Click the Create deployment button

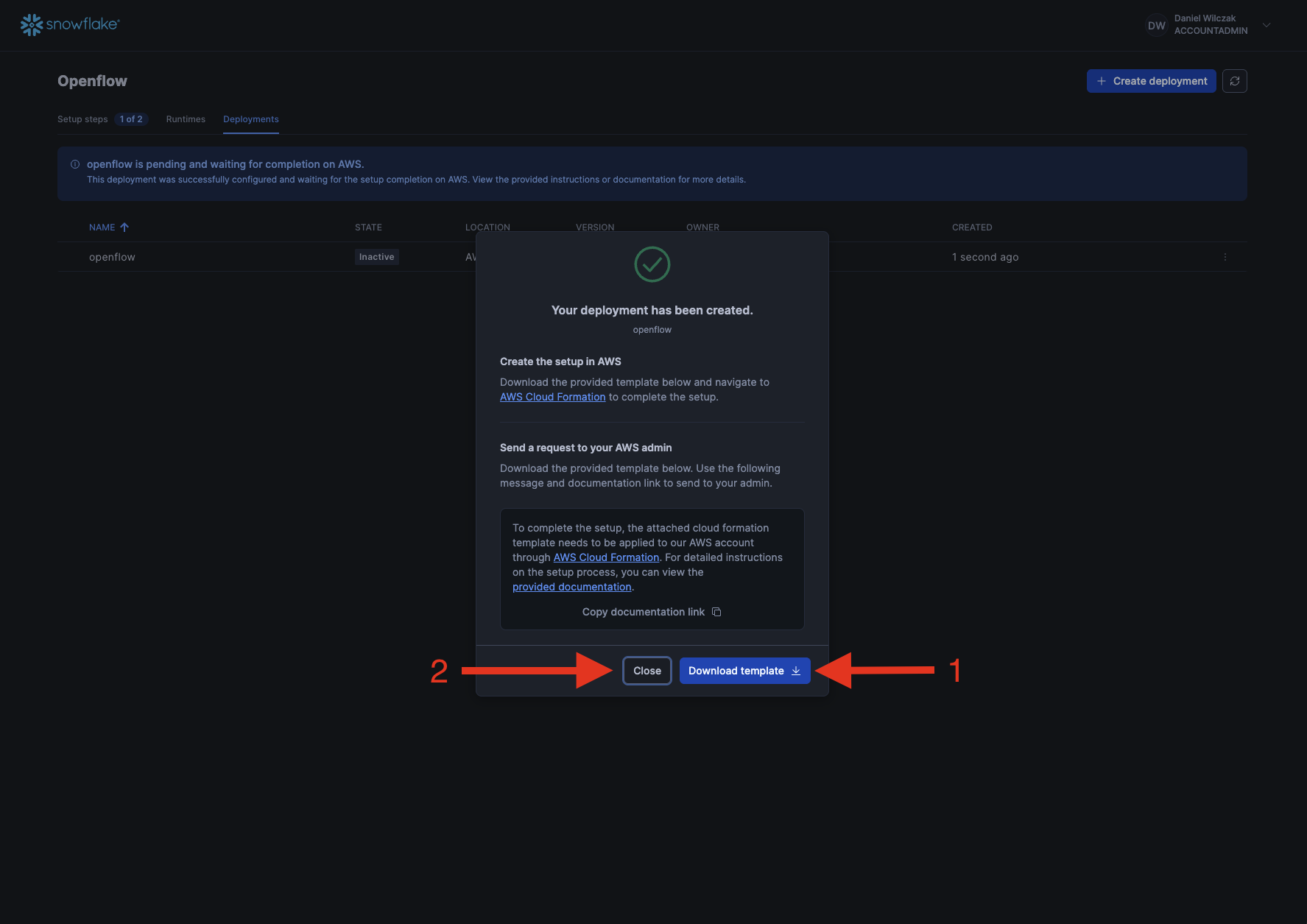(x=1151, y=81)
